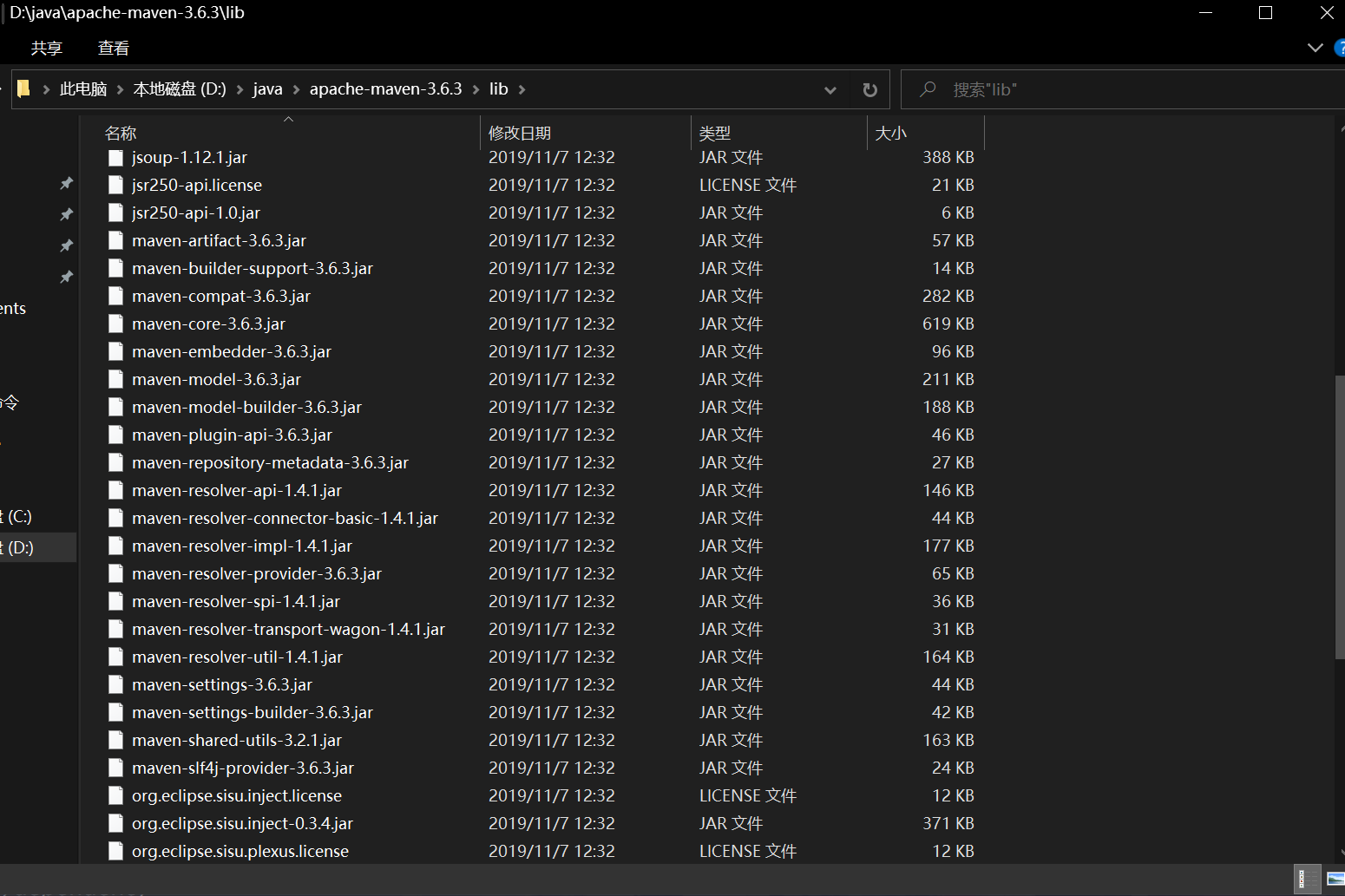Open the address bar history dropdown arrow

pos(830,89)
